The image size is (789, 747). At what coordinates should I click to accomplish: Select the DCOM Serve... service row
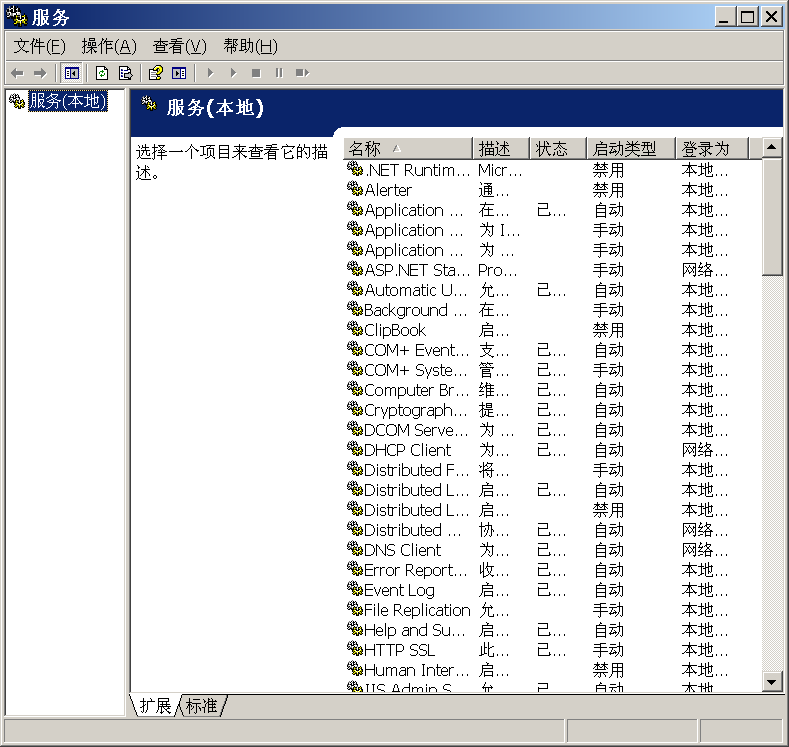coord(553,430)
